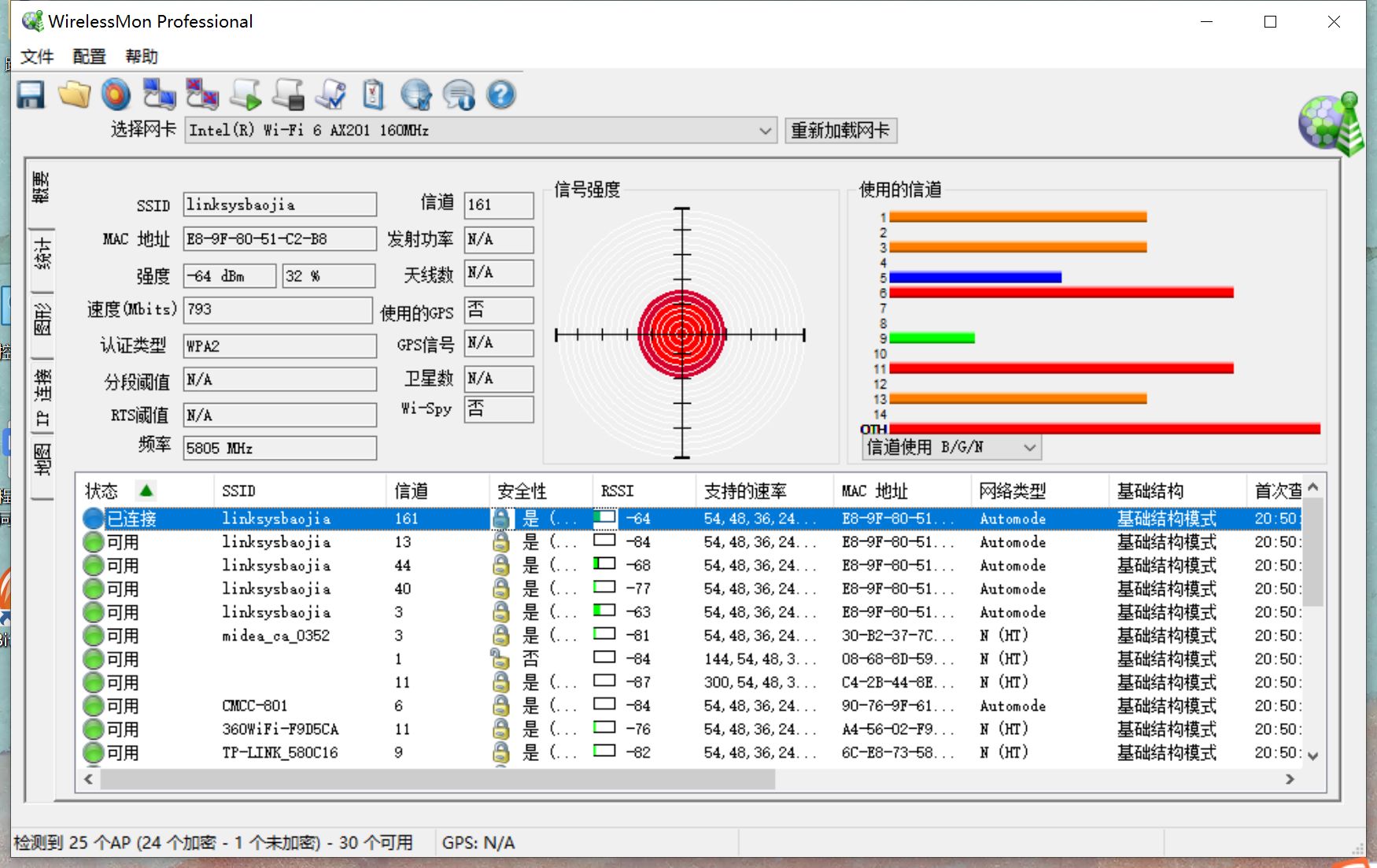Click the padlock icon in the TP-LINK_580C16 row
This screenshot has height=868, width=1377.
500,752
